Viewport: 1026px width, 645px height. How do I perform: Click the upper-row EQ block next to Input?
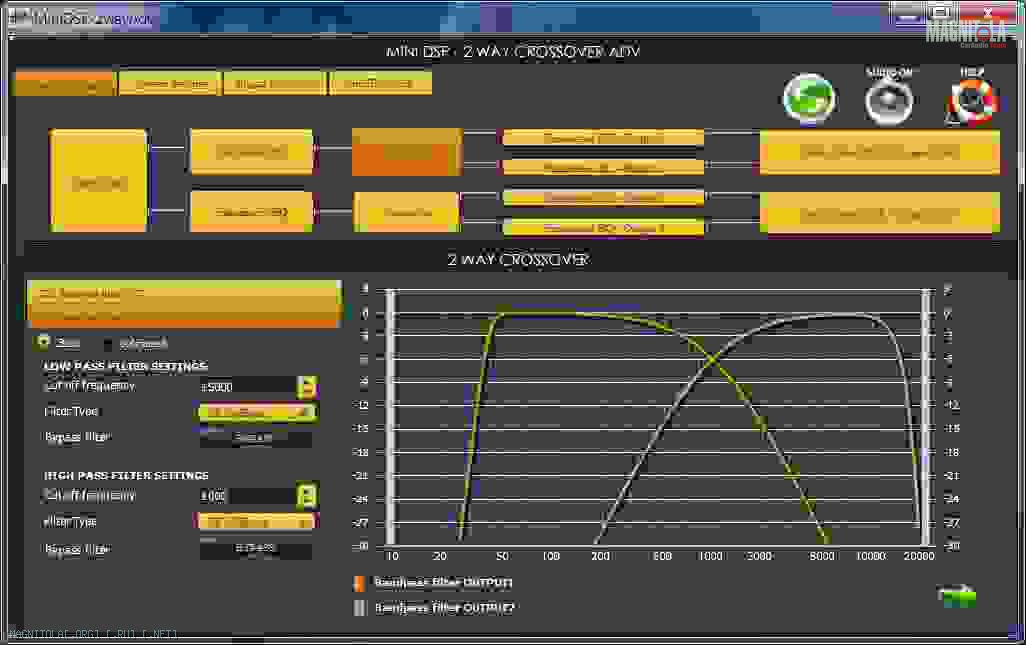(x=251, y=152)
